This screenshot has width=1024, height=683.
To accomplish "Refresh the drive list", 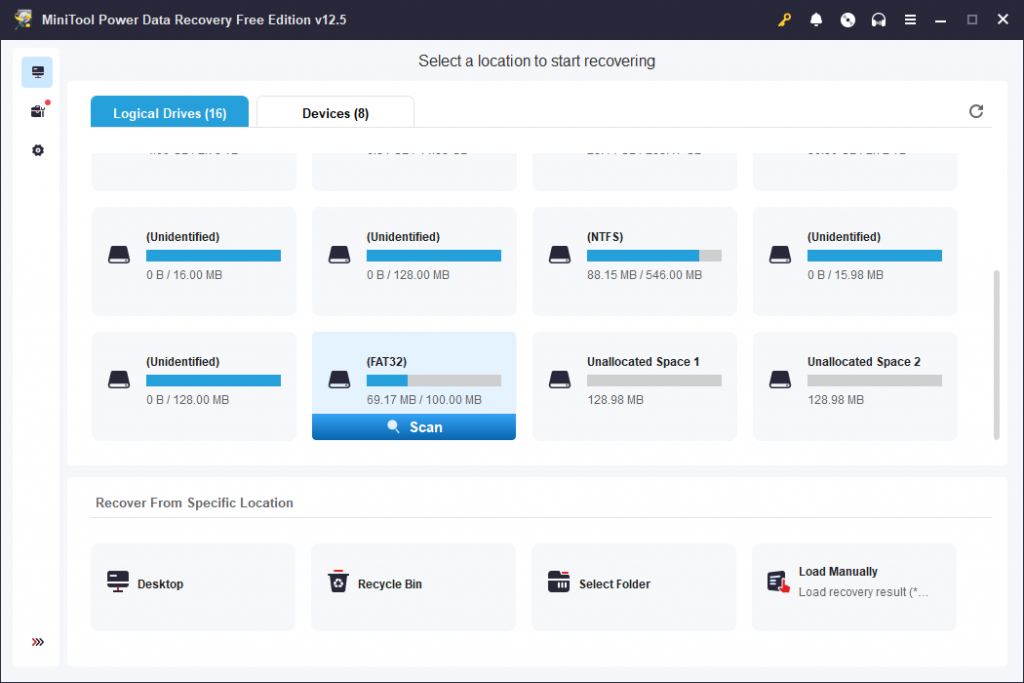I will tap(976, 111).
